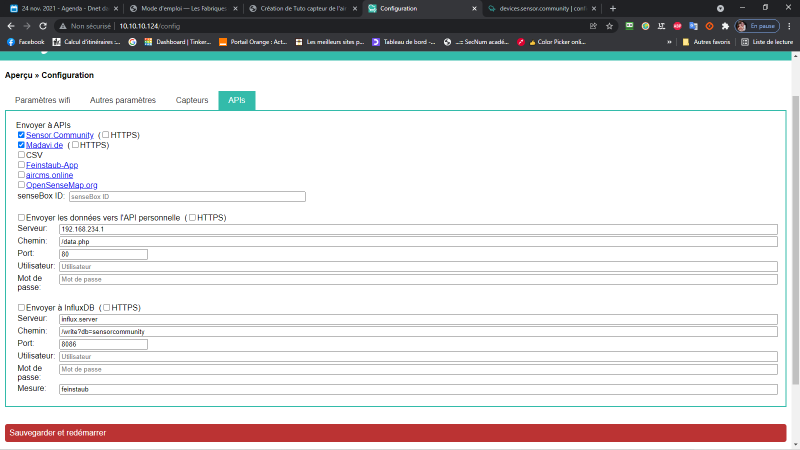Enable HTTPS for Sensor Community
This screenshot has height=450, width=800.
coord(106,135)
